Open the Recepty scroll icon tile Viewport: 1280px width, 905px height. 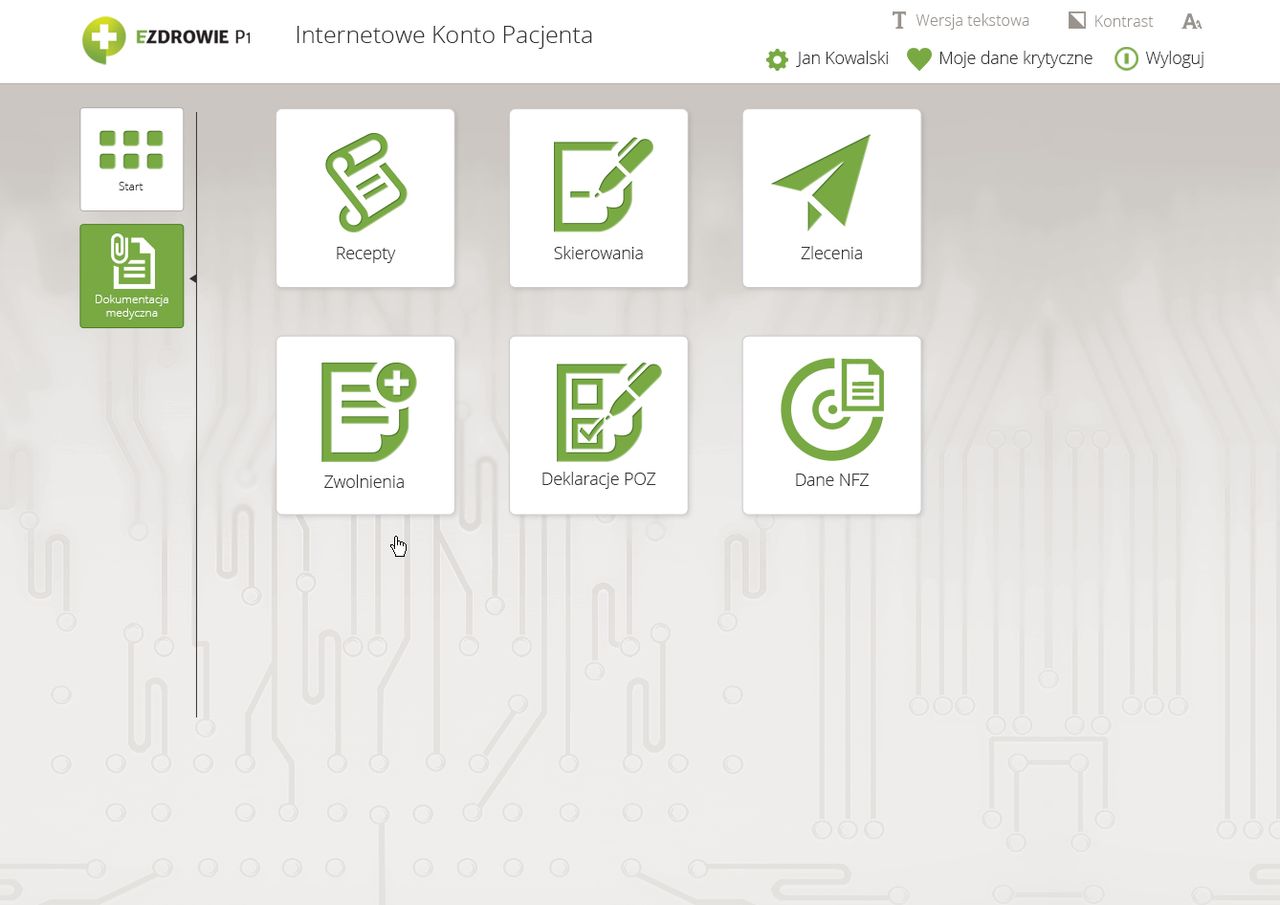[365, 198]
